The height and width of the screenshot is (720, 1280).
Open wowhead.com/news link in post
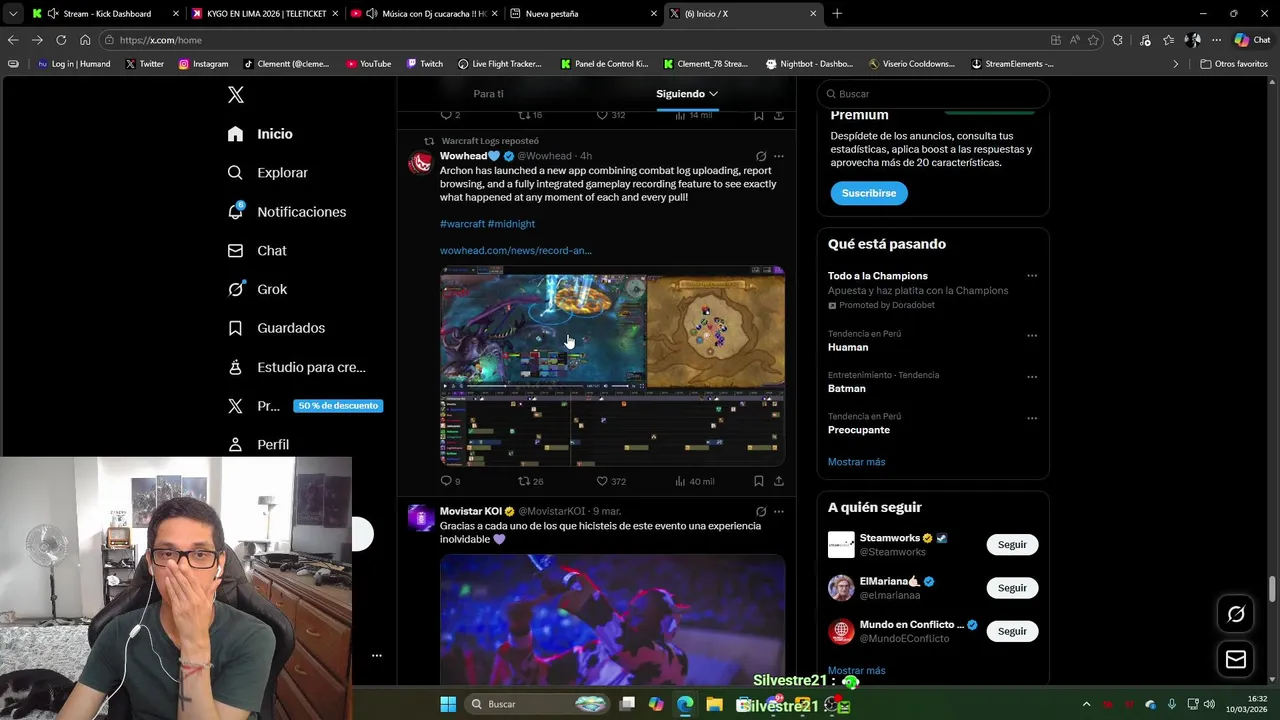pyautogui.click(x=515, y=251)
